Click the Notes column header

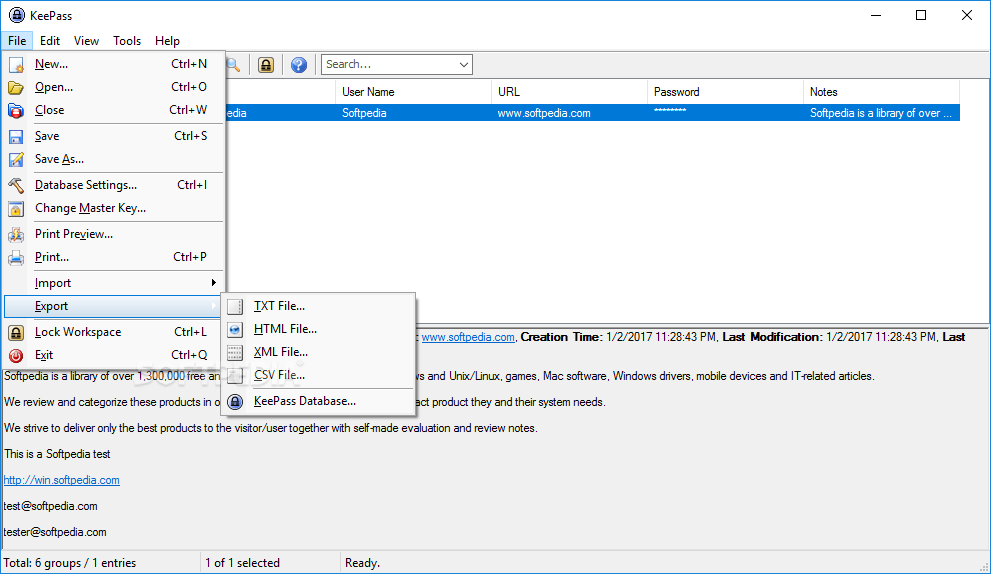tap(881, 92)
